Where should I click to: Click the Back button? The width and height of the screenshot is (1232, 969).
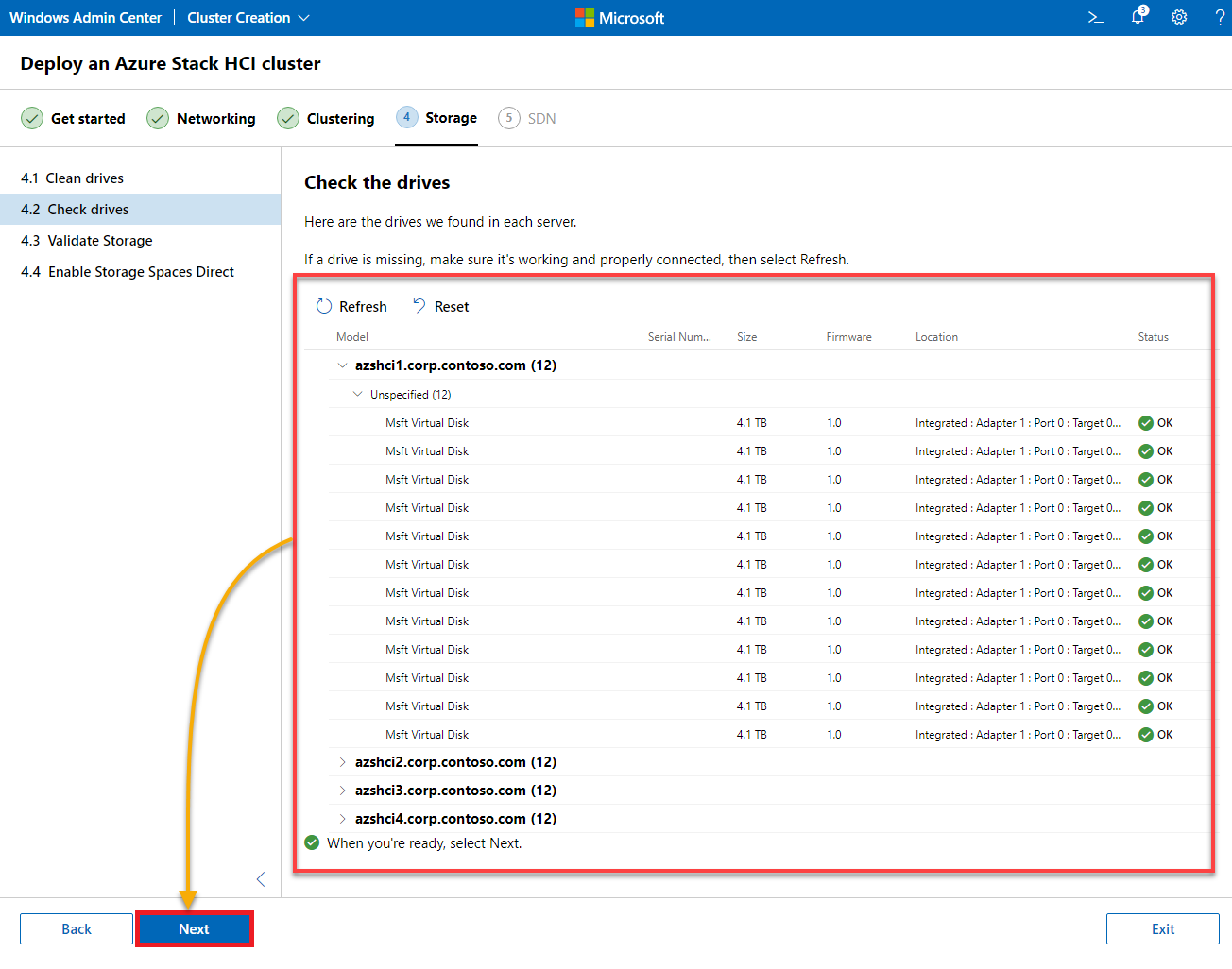pyautogui.click(x=77, y=929)
